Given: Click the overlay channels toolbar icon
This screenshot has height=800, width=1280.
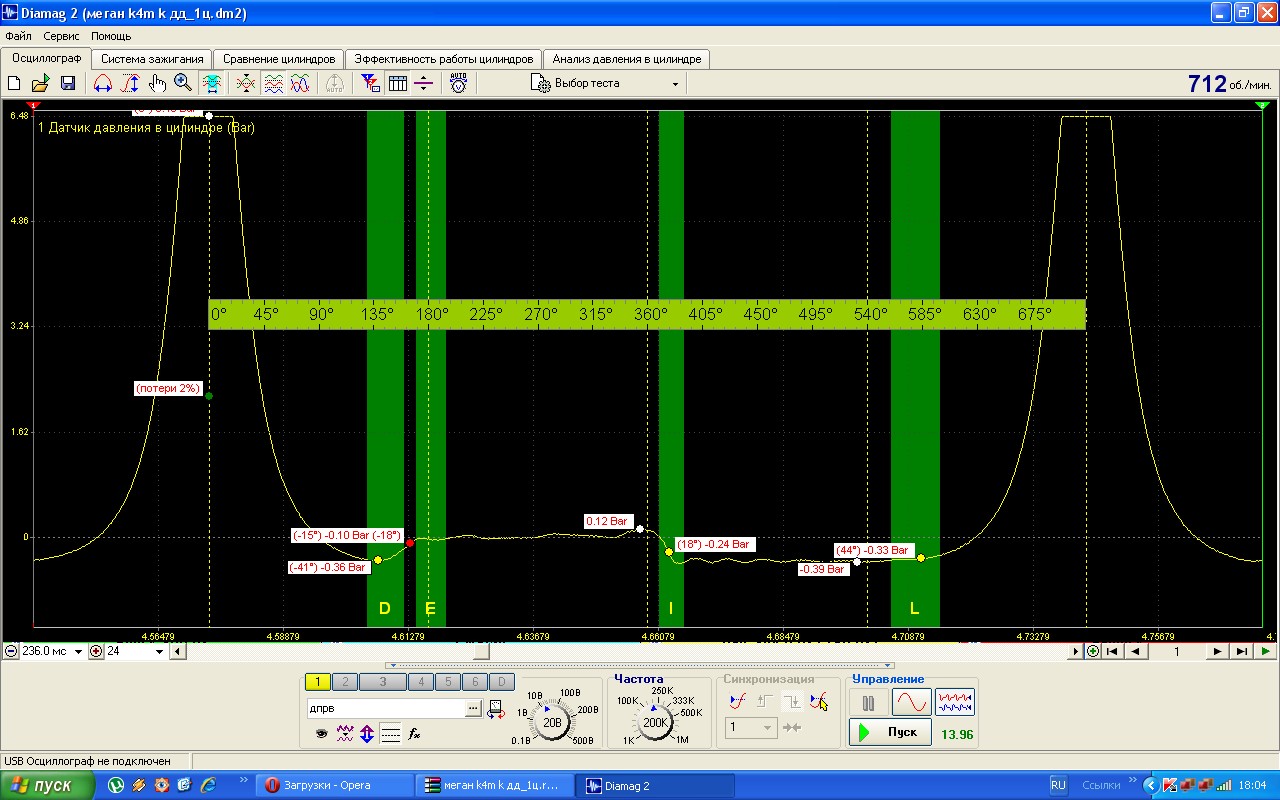Looking at the screenshot, I should click(x=245, y=84).
